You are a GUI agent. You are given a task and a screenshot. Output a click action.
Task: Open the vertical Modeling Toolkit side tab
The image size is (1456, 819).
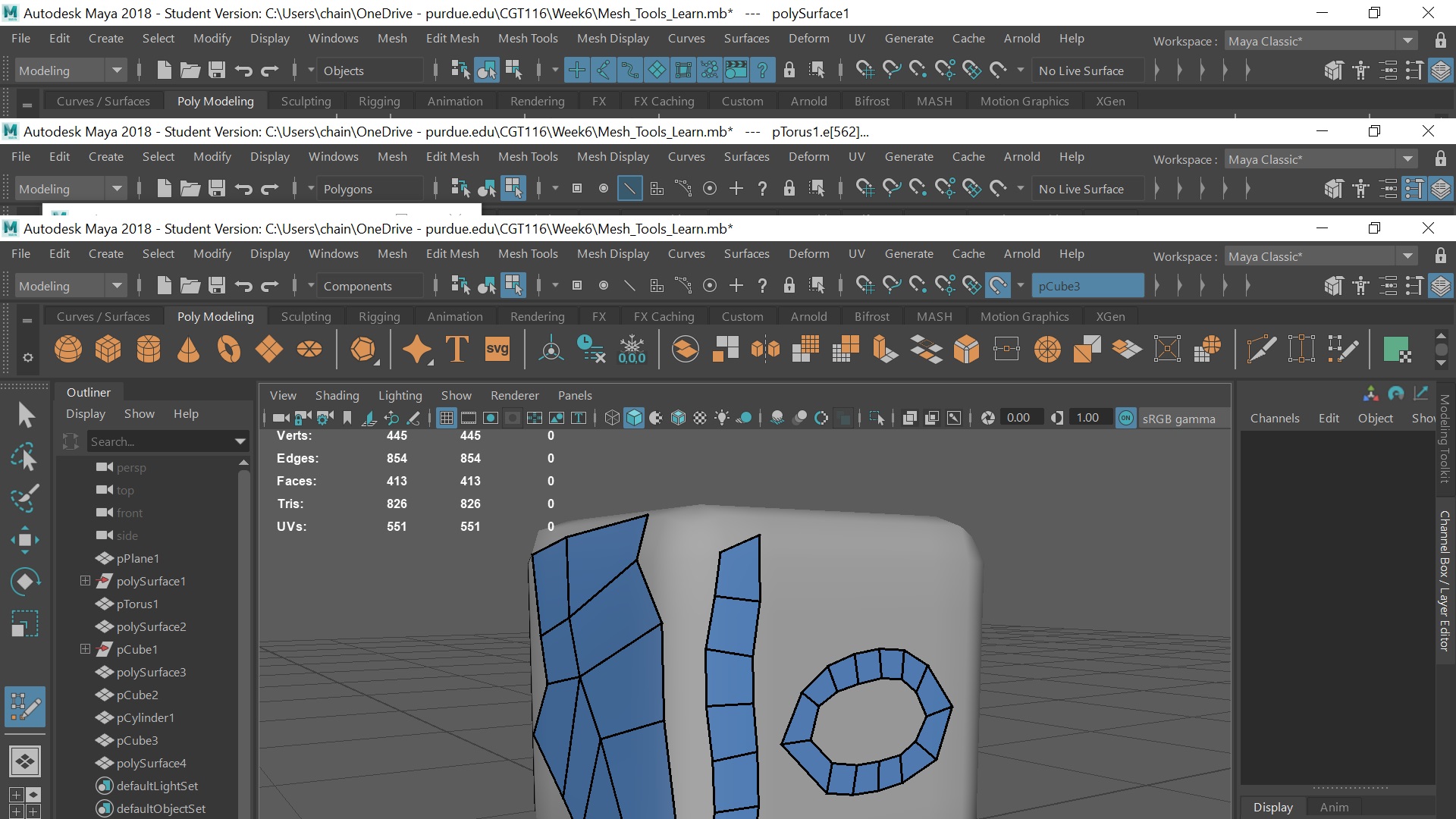1445,438
